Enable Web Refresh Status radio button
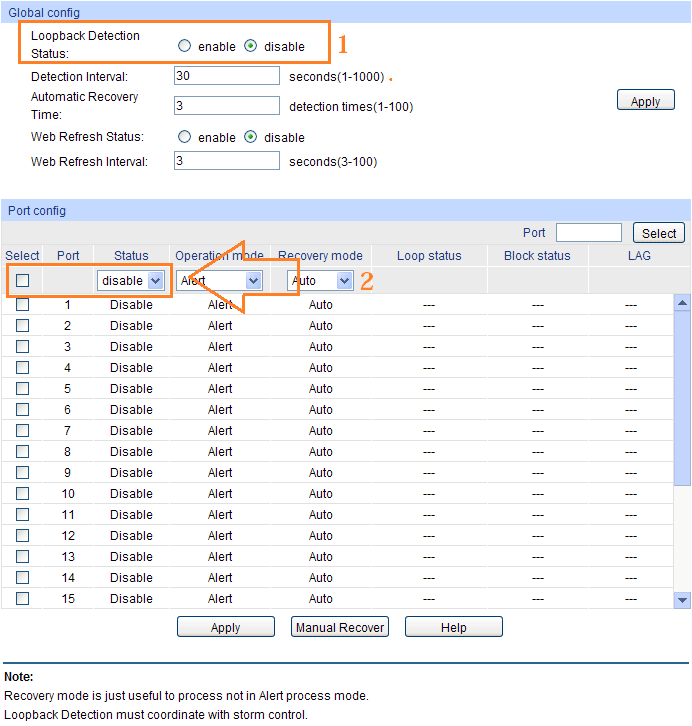692x726 pixels. pos(184,137)
